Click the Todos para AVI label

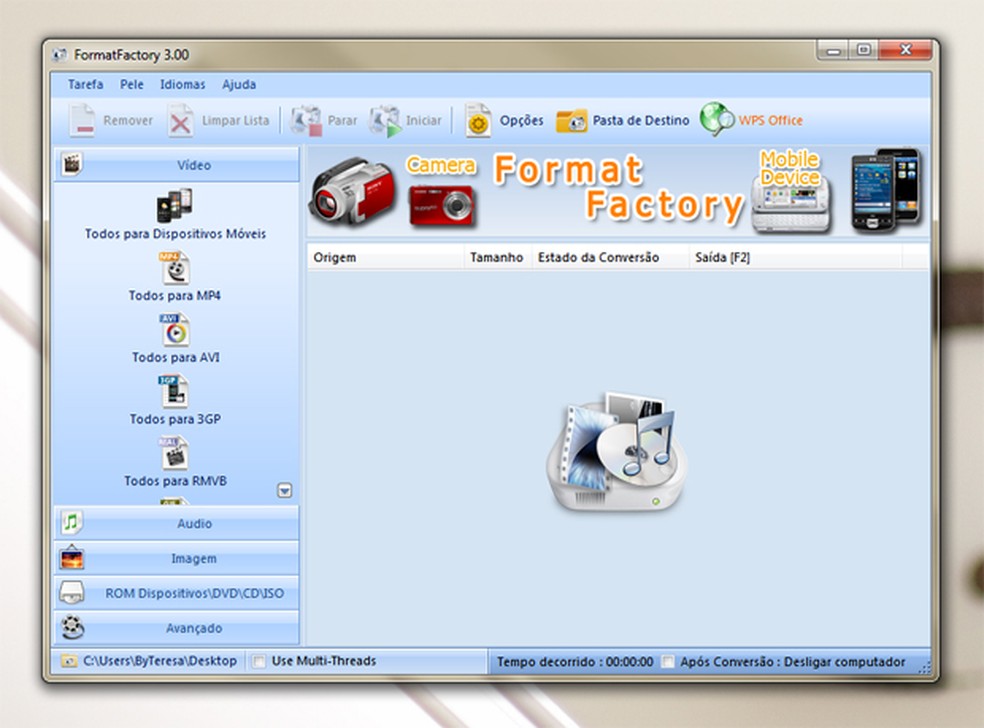coord(176,357)
